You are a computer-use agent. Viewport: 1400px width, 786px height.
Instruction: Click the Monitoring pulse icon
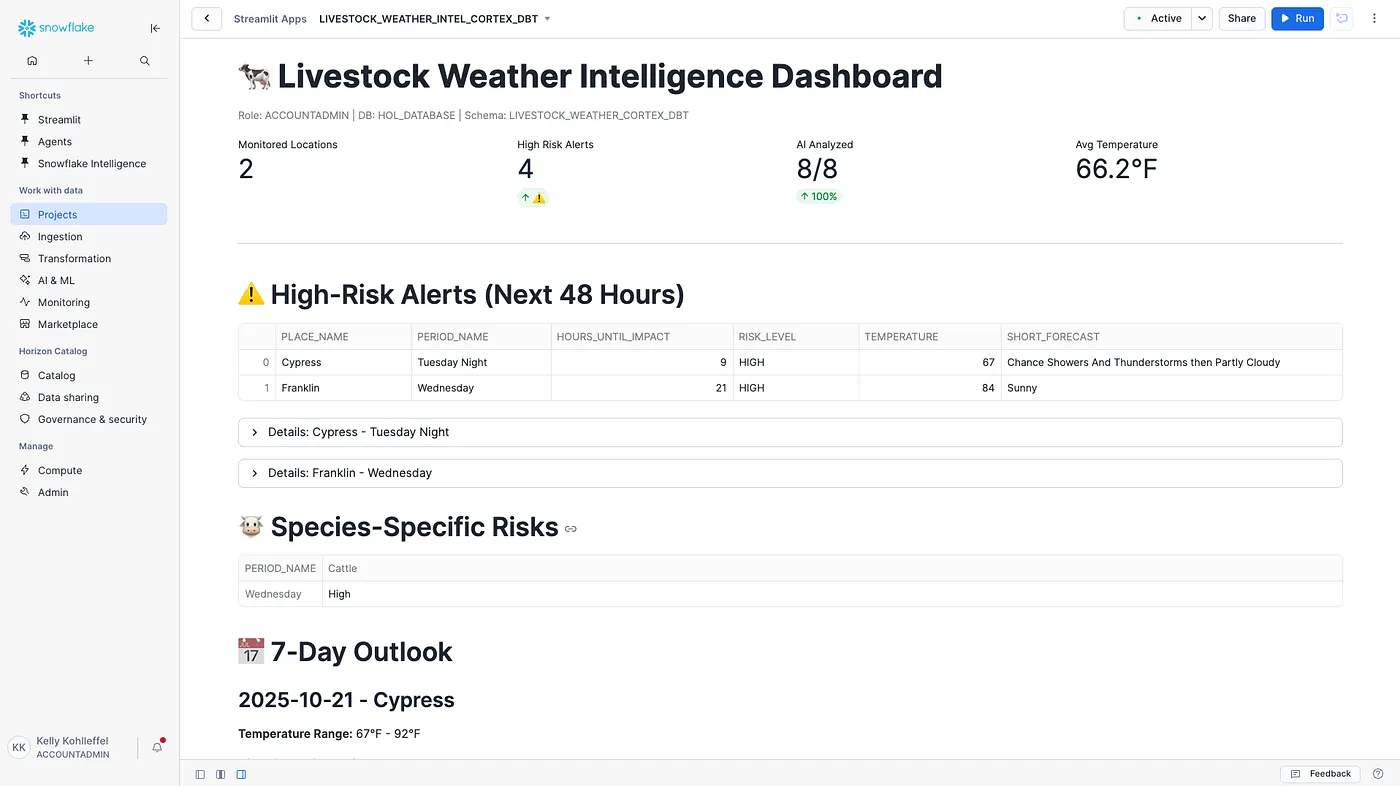coord(26,302)
